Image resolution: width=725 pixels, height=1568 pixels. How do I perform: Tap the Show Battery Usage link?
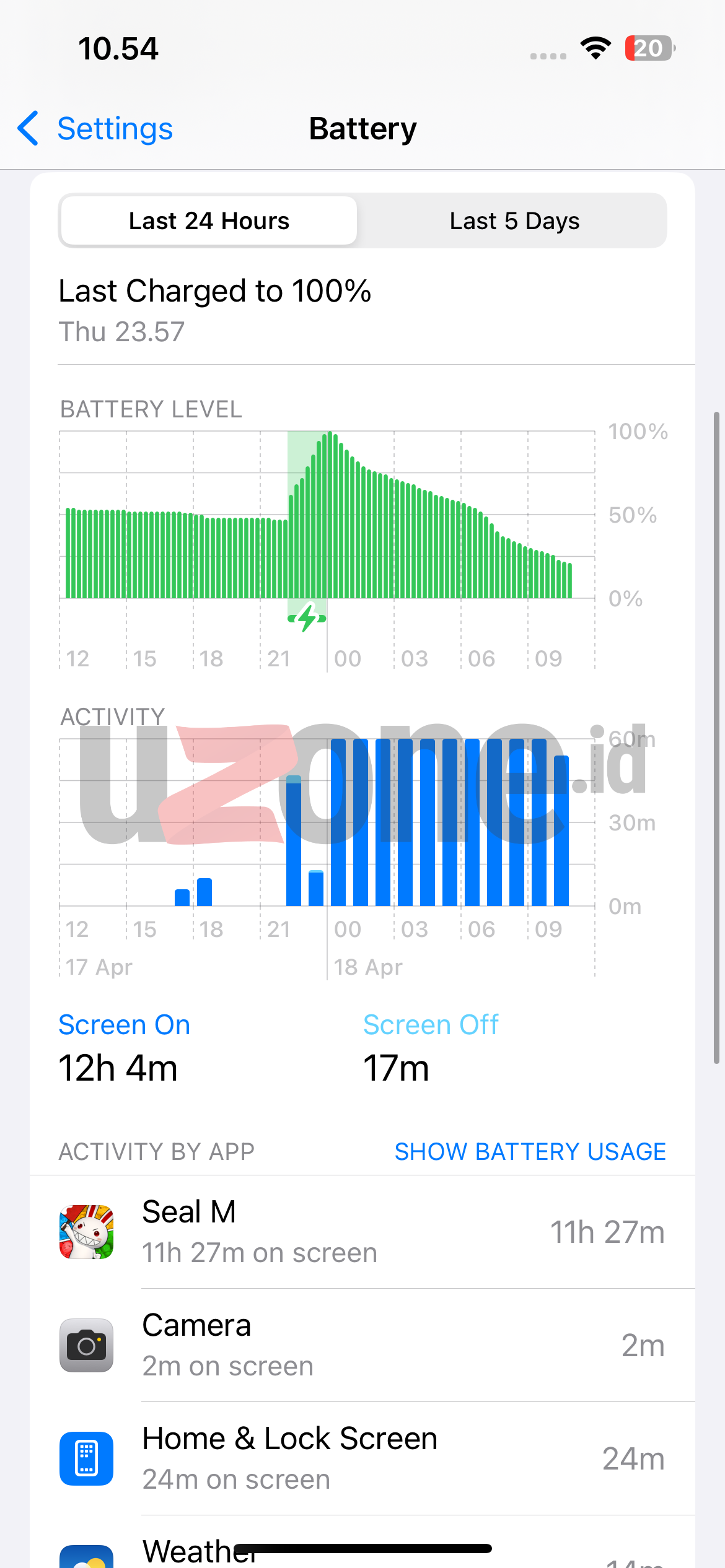coord(530,1152)
